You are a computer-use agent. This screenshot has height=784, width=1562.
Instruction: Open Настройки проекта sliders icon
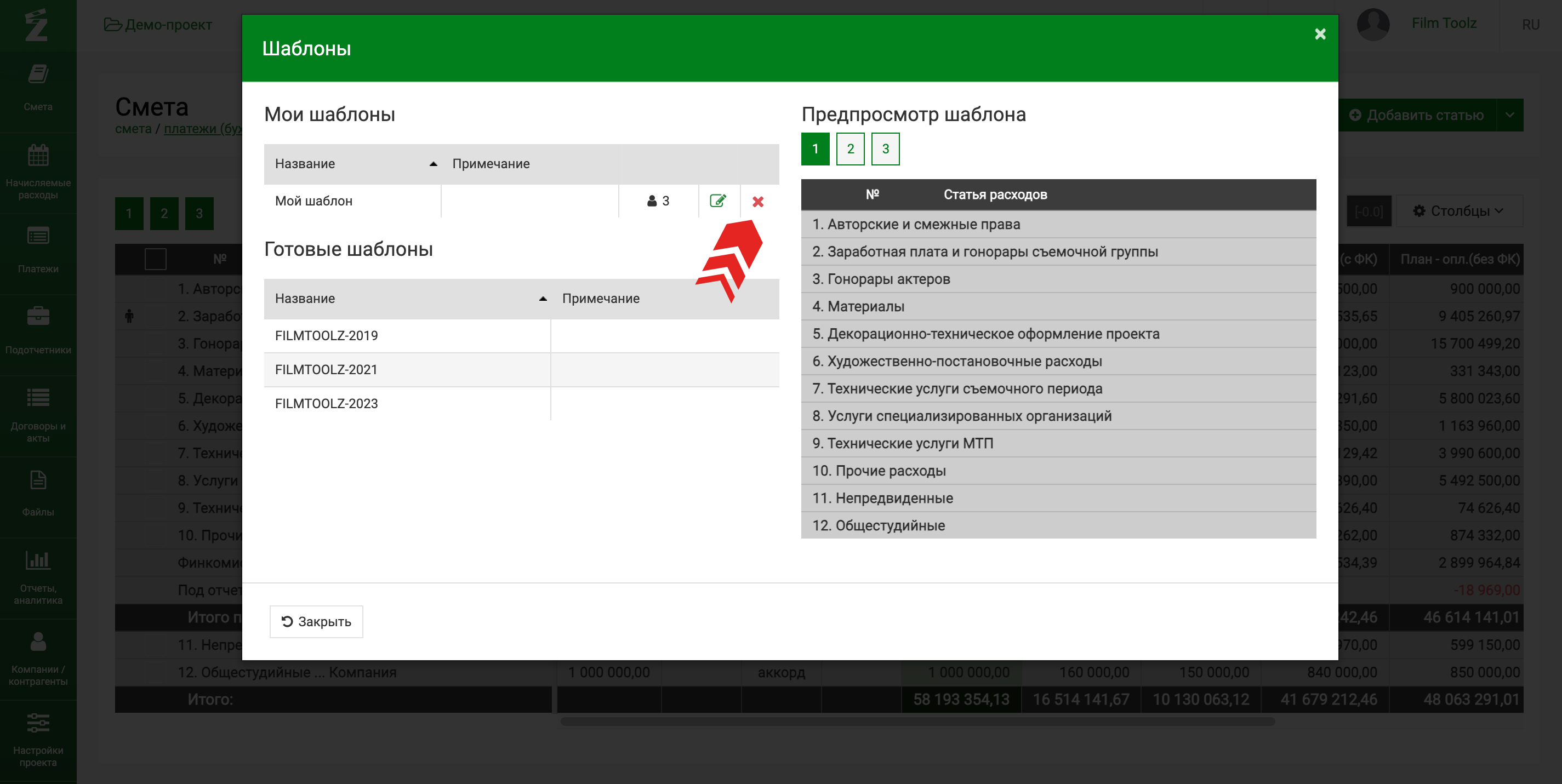(38, 723)
